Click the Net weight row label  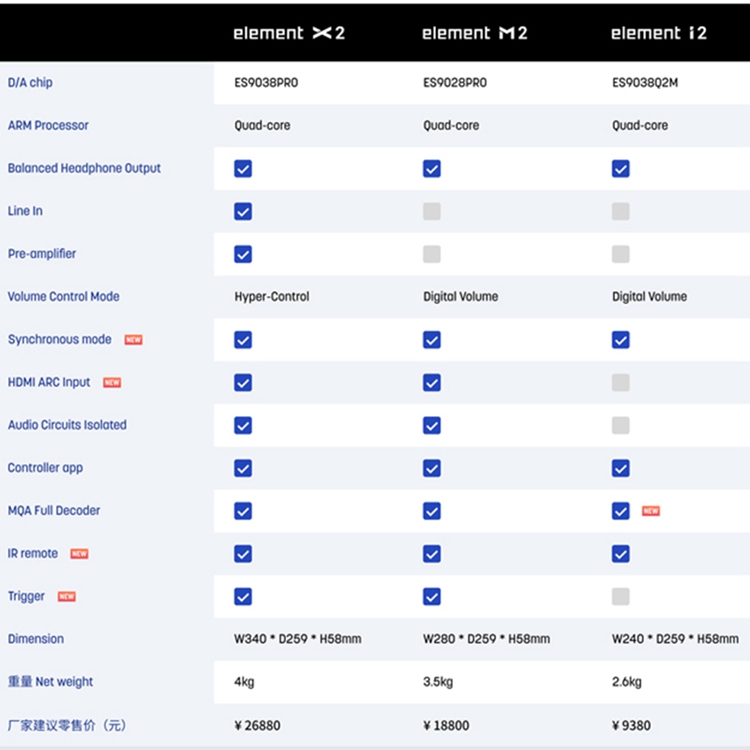[51, 682]
